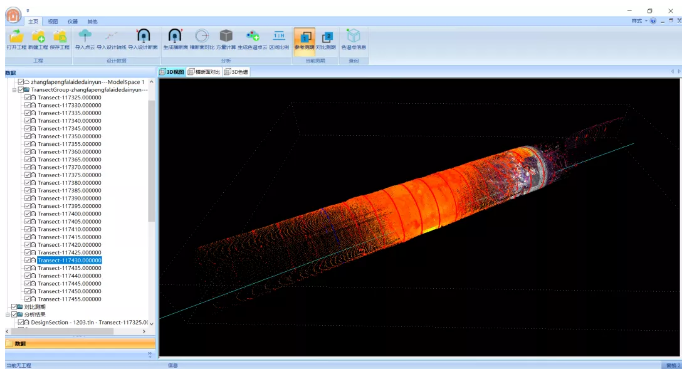Click the new project folder icon with plus

[x=38, y=36]
